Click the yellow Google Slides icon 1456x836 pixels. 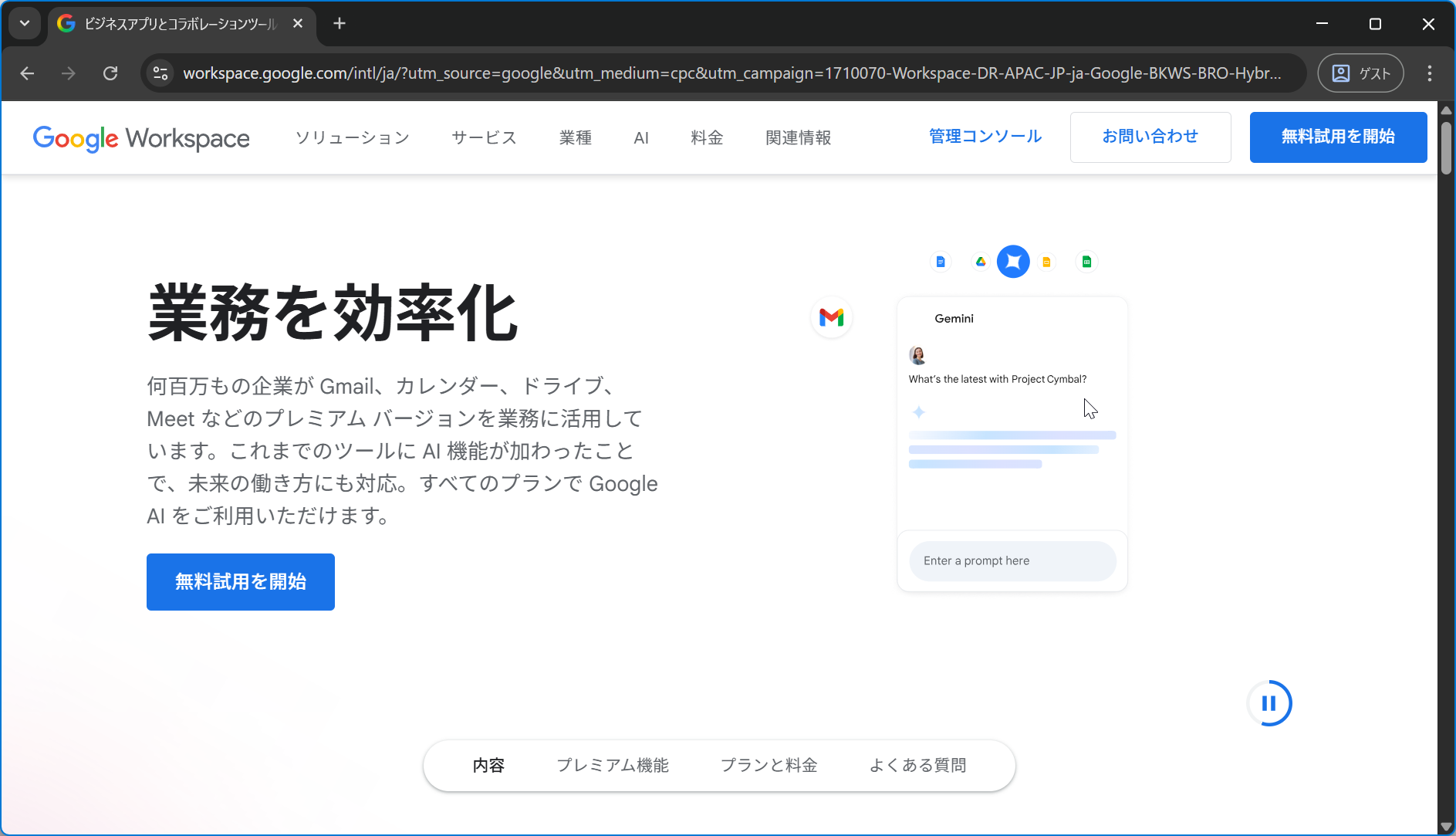[x=1046, y=262]
